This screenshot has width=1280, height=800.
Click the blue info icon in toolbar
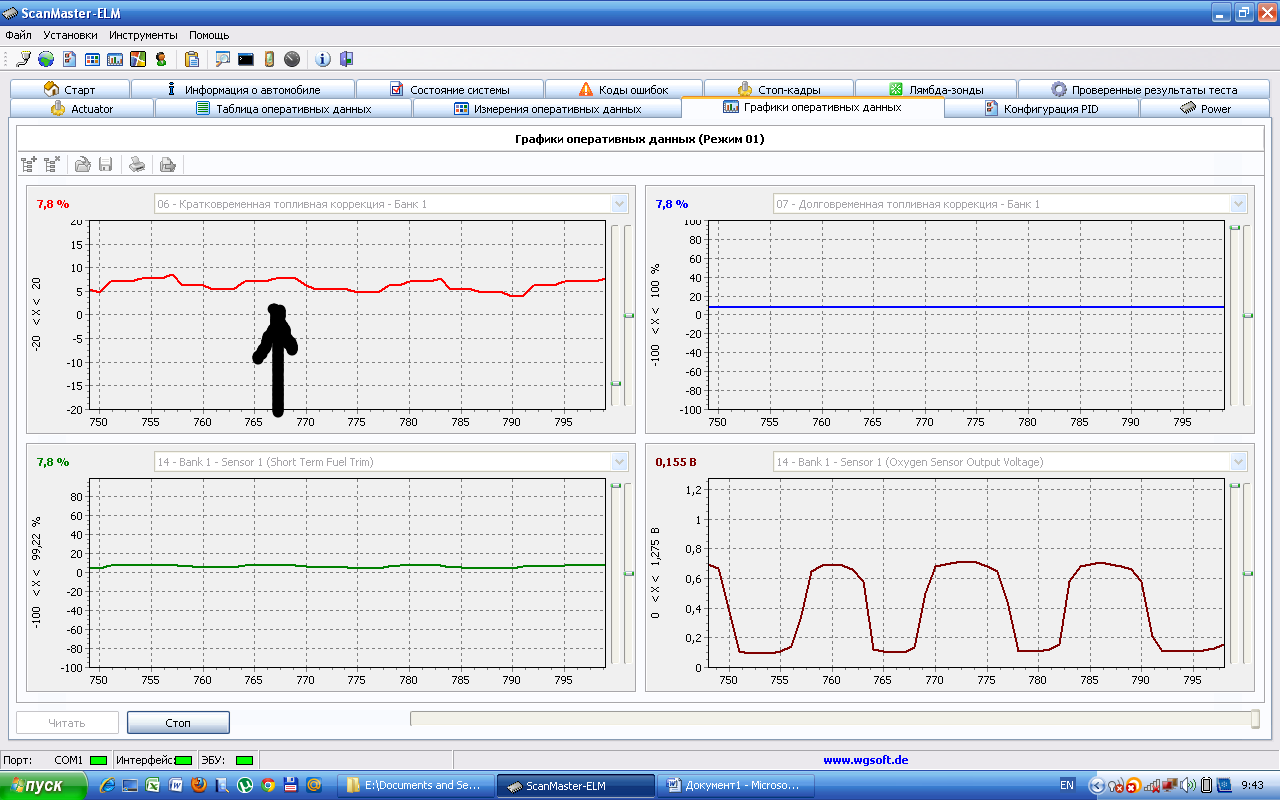pyautogui.click(x=323, y=59)
